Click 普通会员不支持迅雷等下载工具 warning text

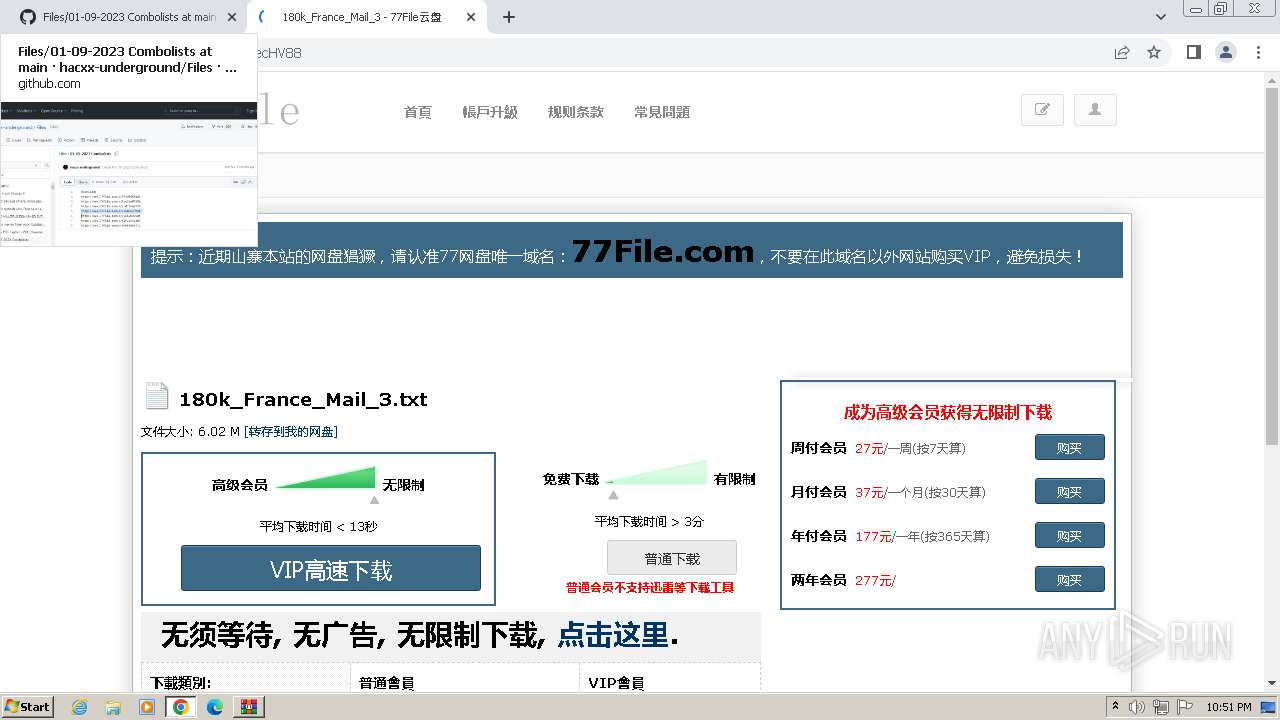point(650,587)
